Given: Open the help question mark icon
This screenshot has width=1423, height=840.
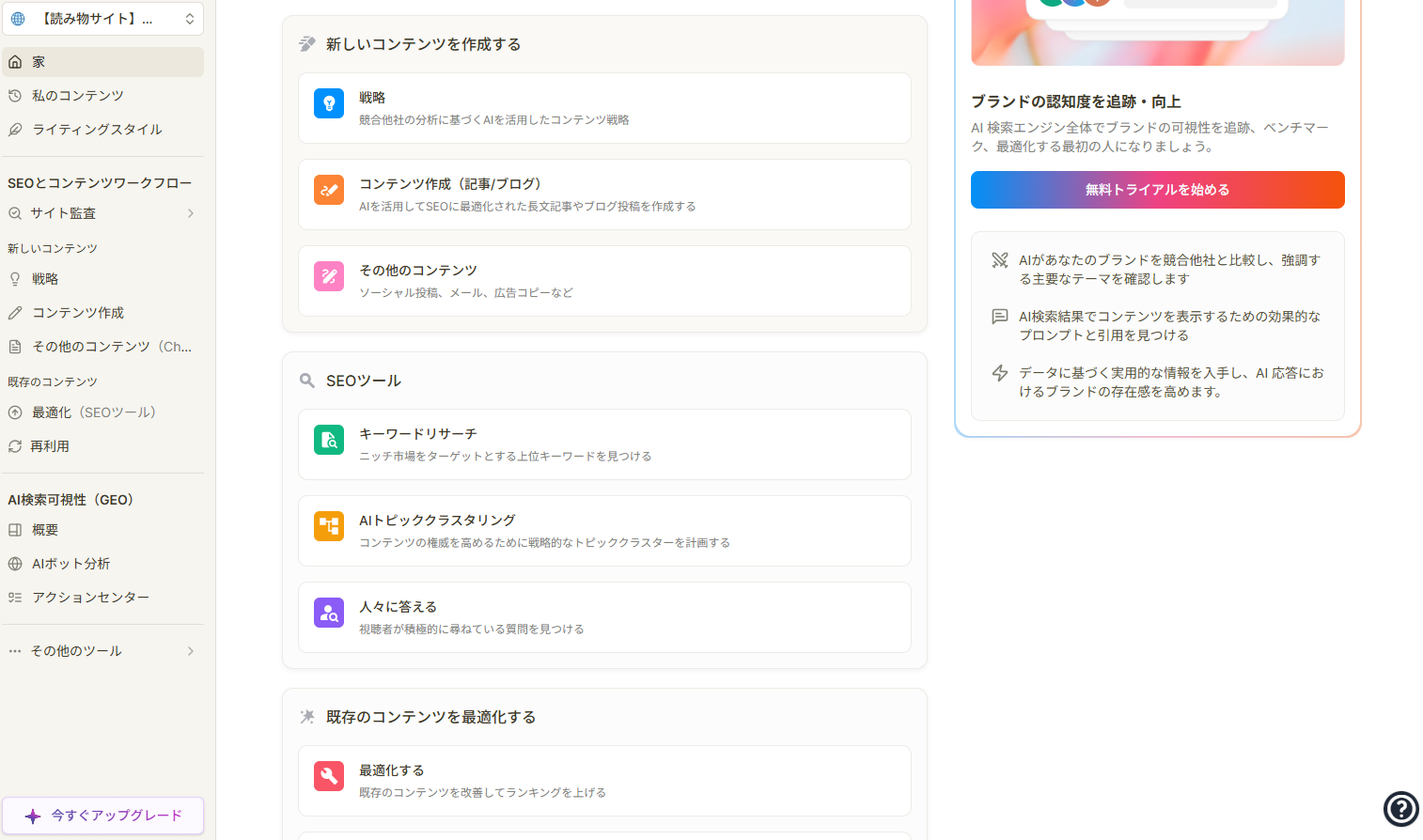Looking at the screenshot, I should [1400, 808].
